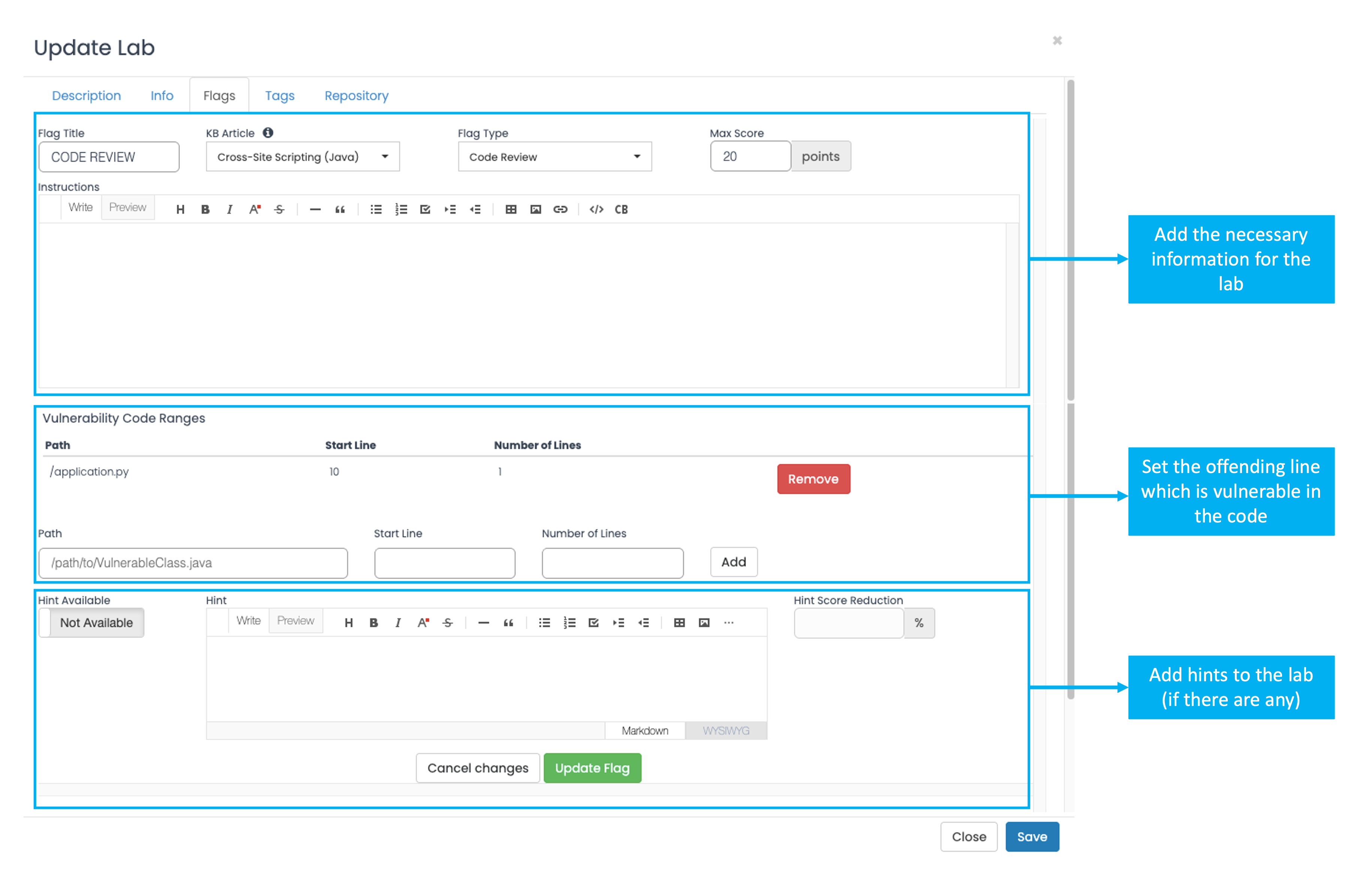Click the Italic icon in Instructions toolbar
Viewport: 1372px width, 882px height.
(x=230, y=210)
